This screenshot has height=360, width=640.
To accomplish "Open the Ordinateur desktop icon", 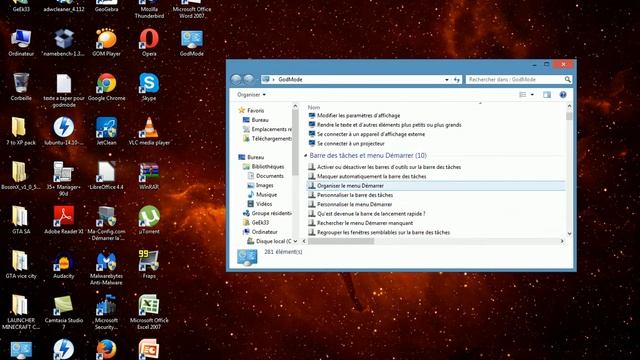I will (x=21, y=42).
